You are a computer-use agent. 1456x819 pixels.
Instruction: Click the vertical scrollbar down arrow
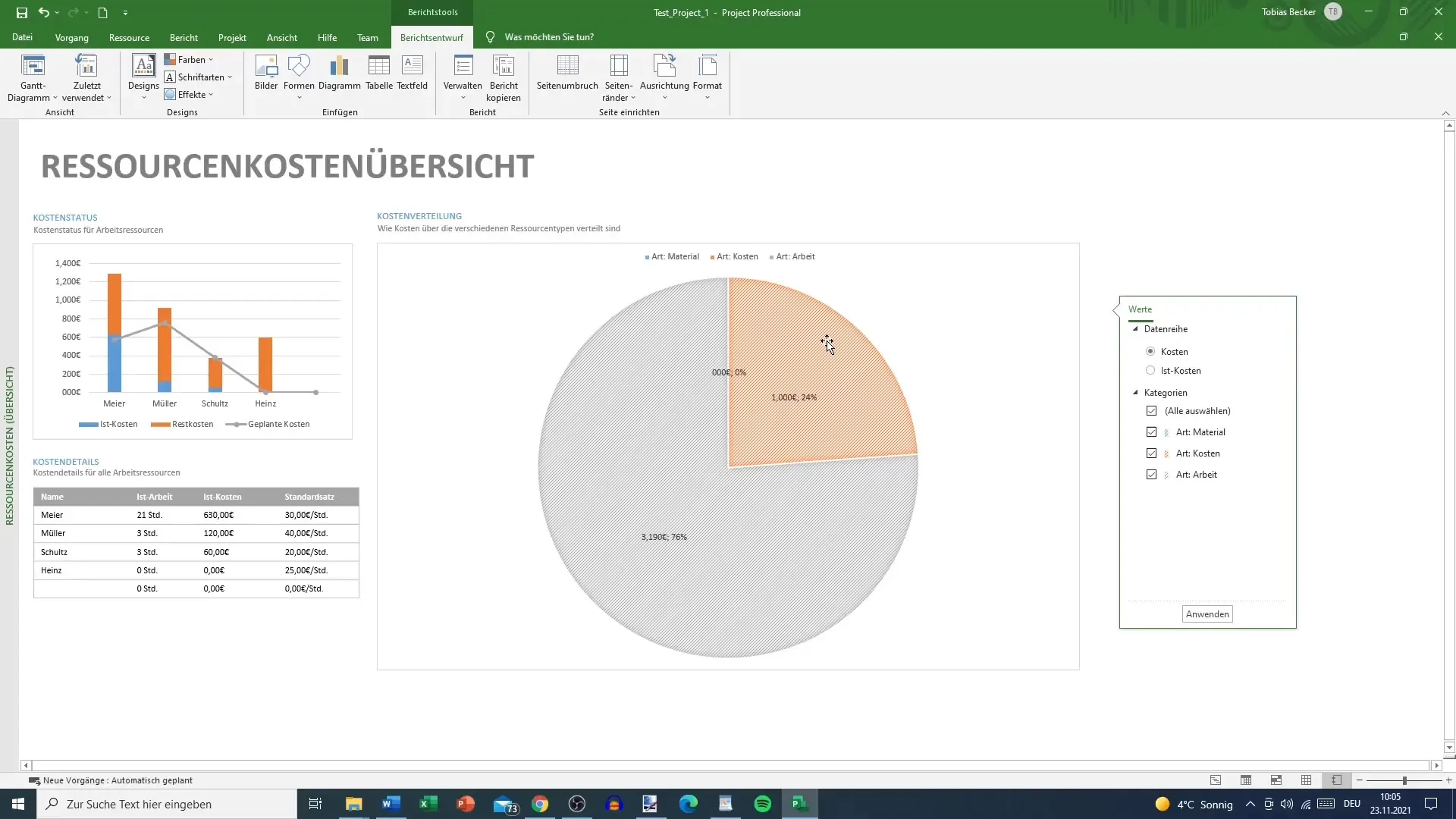(1449, 747)
